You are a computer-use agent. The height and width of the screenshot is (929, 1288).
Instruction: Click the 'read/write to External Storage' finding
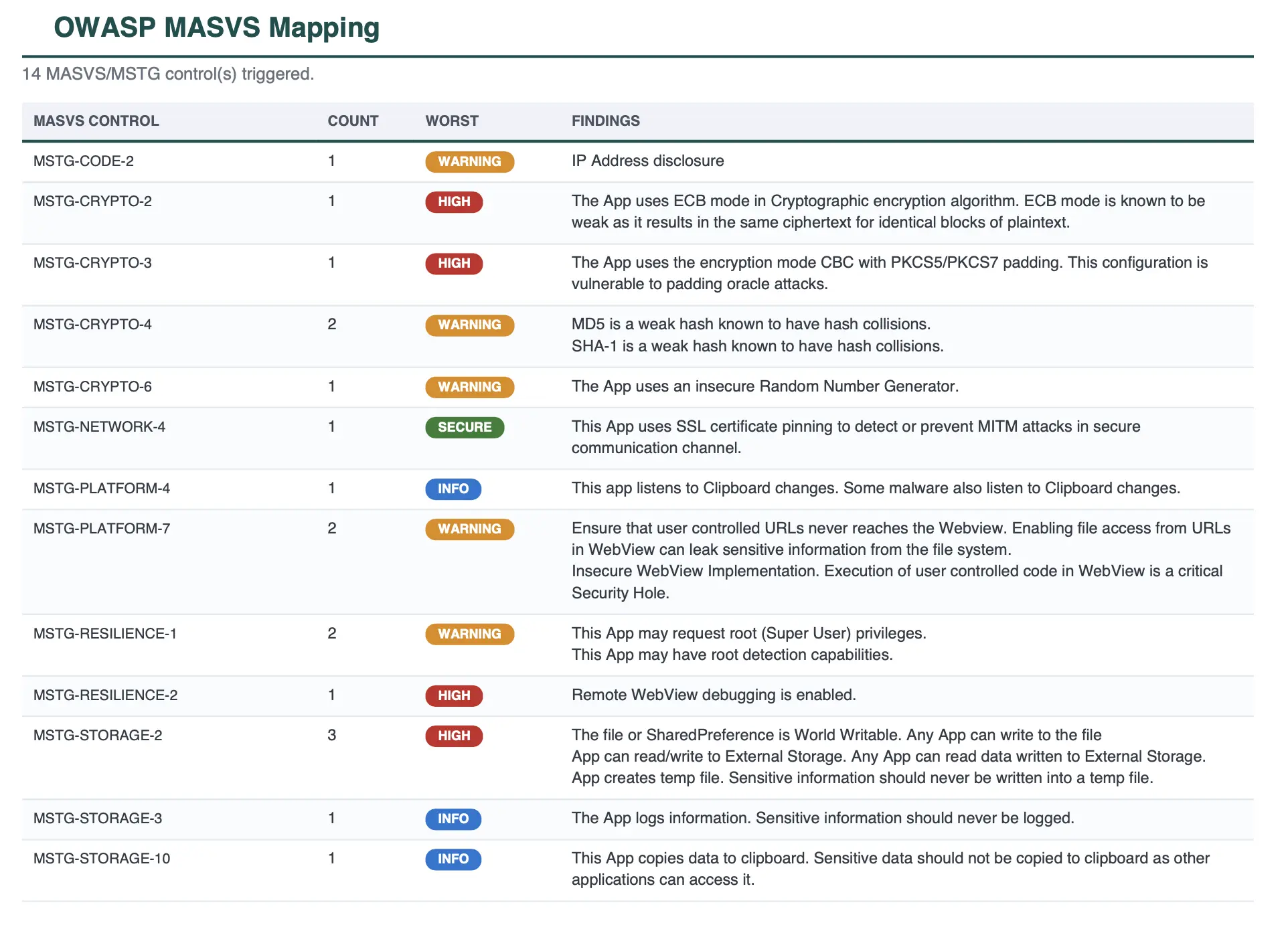click(x=888, y=757)
